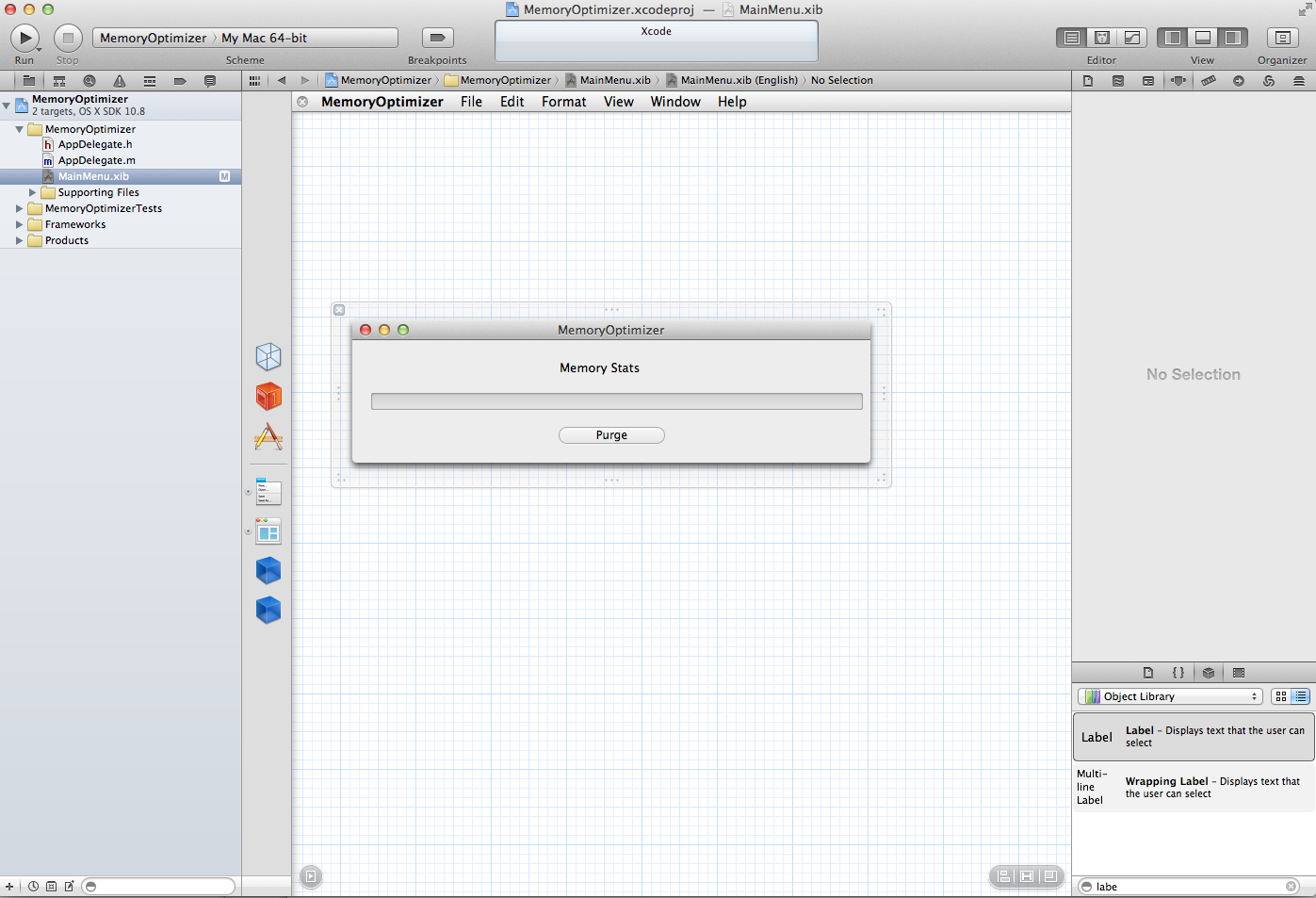Select AppDelegate.h in the navigator
Screen dimensions: 1316x898
(95, 144)
